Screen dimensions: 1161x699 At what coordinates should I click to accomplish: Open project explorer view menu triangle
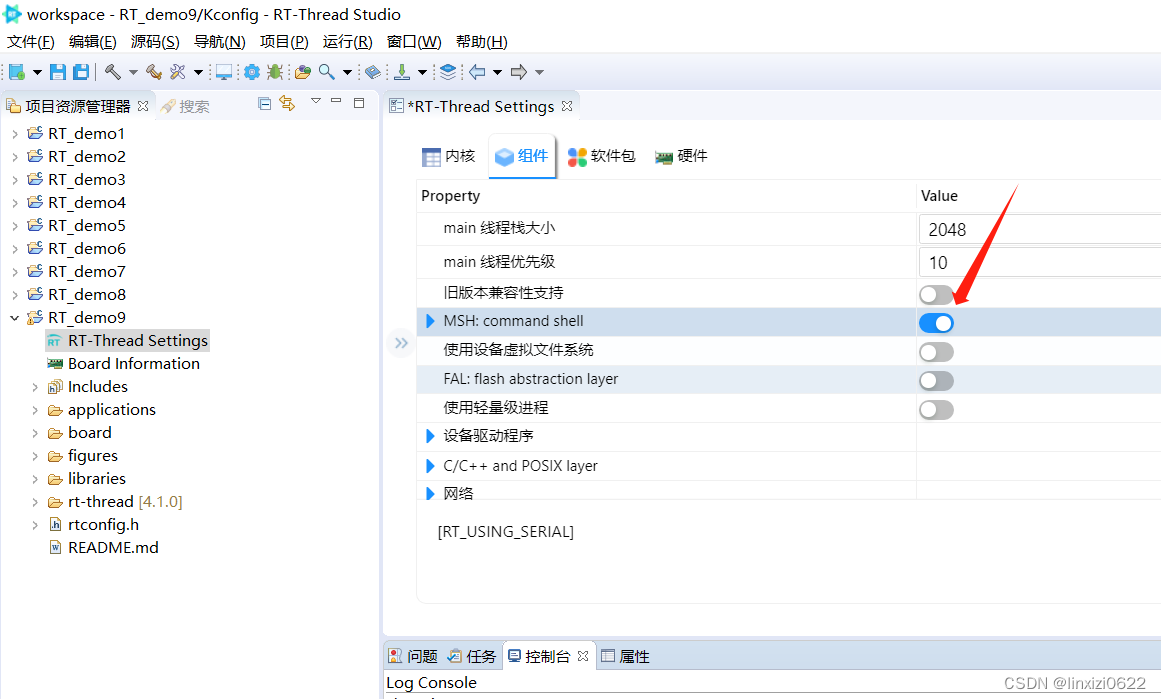[316, 101]
